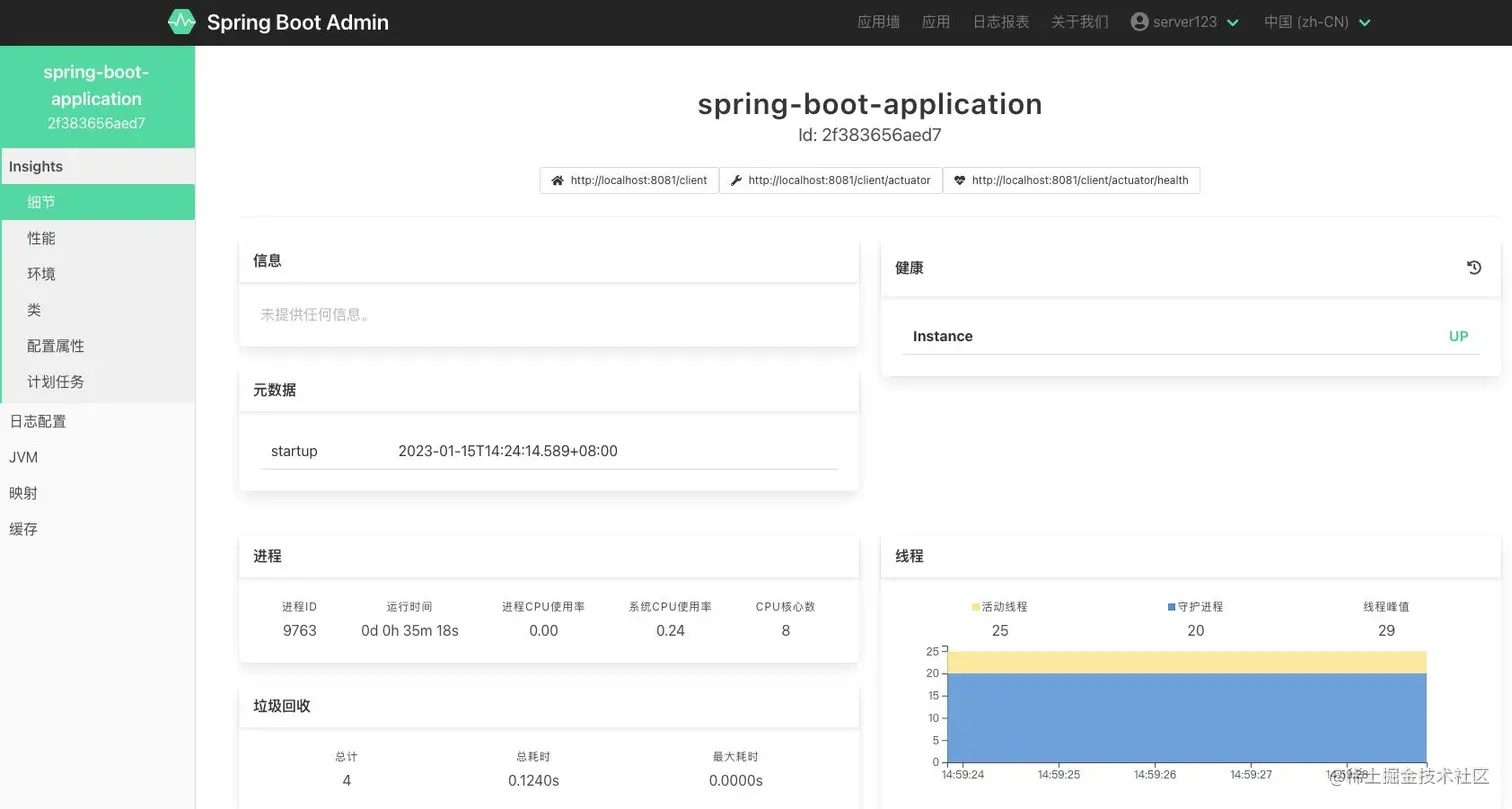Click the 2023-01-15T14:24:14.589+08:00 value
Viewport: 1512px width, 809px height.
(508, 451)
